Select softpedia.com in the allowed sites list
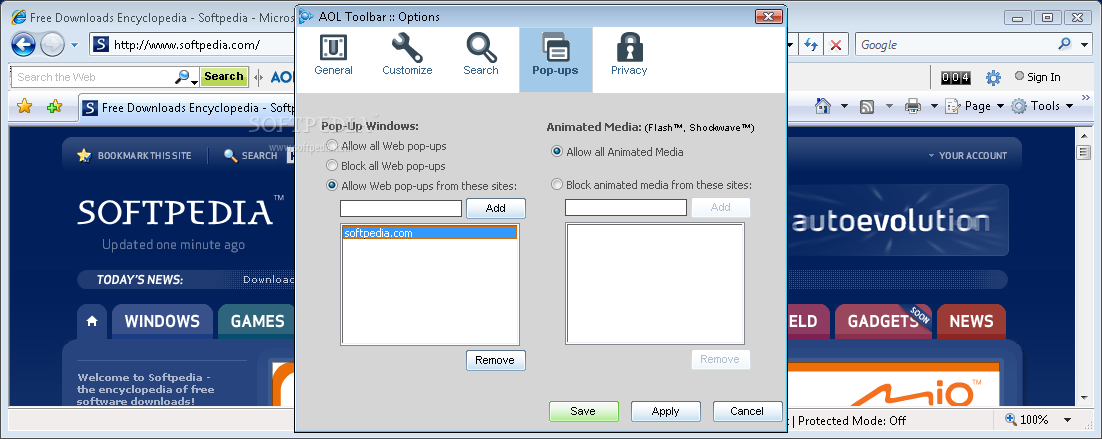The image size is (1102, 439). click(x=429, y=233)
